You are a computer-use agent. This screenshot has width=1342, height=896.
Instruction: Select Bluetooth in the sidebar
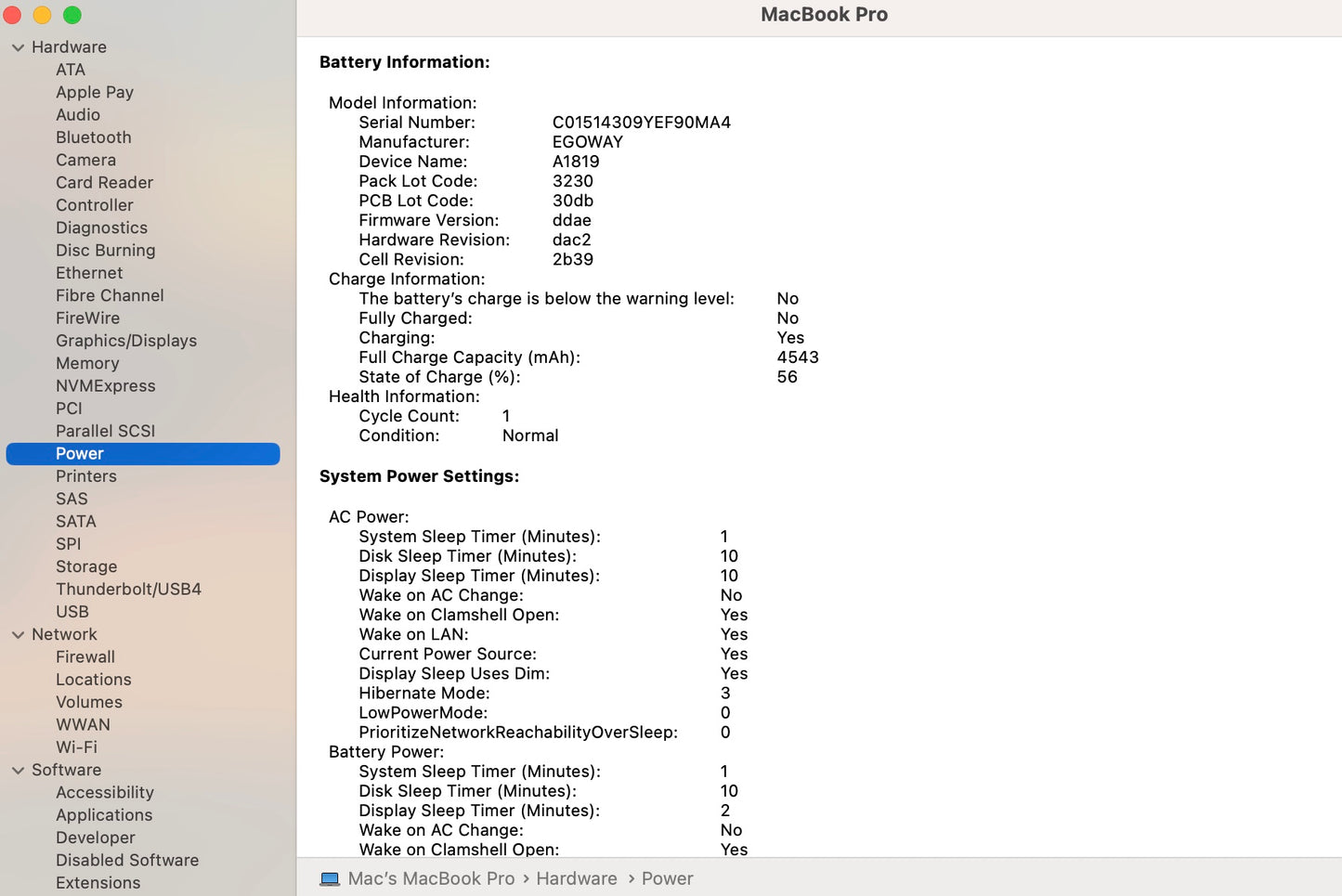[x=93, y=137]
